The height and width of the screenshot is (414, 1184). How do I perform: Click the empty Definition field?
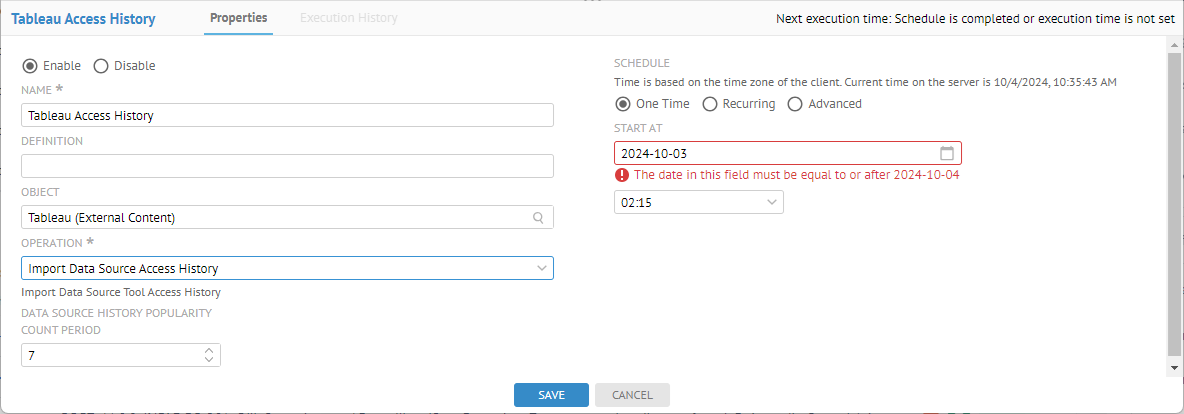point(286,166)
